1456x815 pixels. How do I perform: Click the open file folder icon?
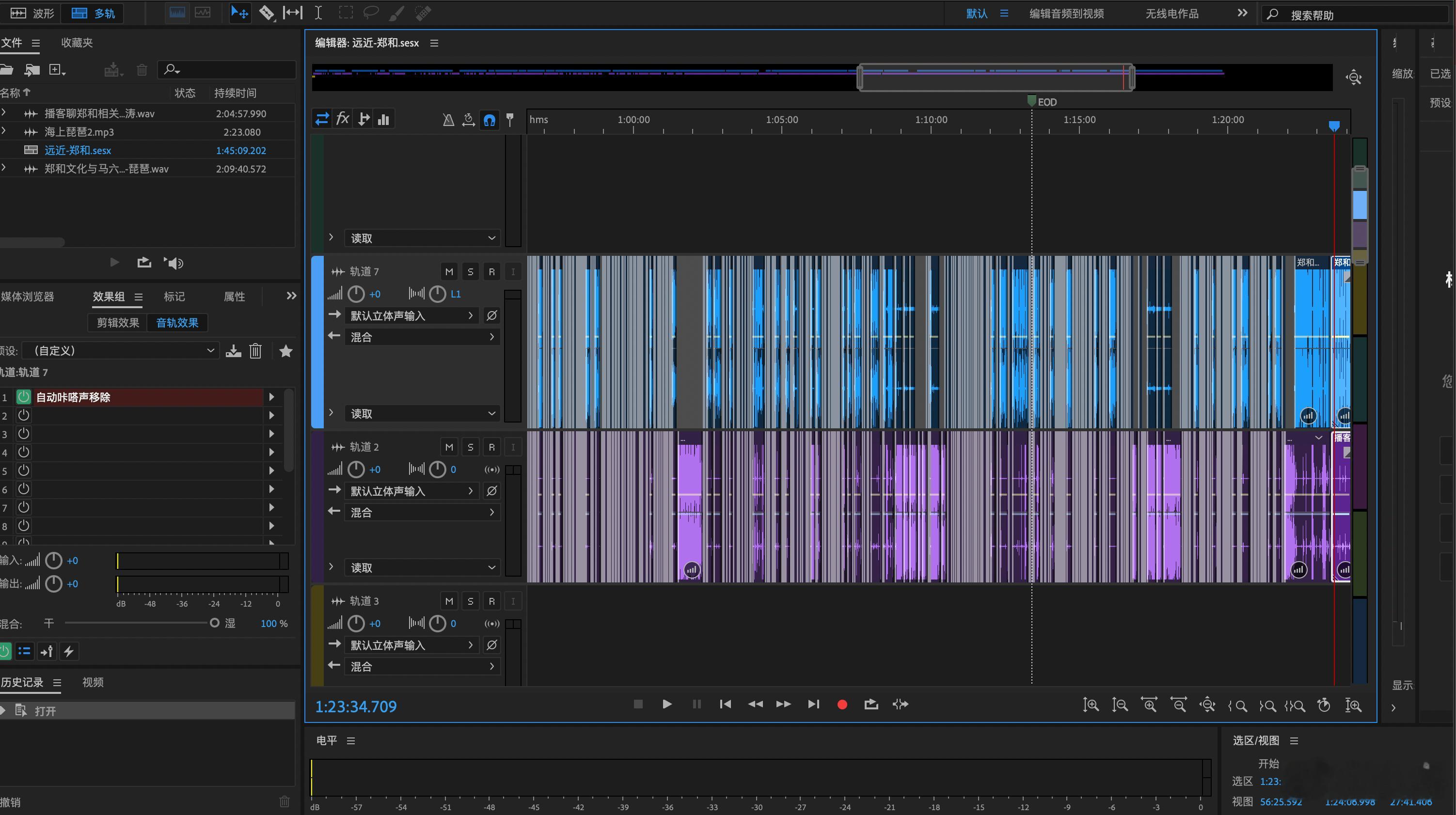click(x=6, y=69)
